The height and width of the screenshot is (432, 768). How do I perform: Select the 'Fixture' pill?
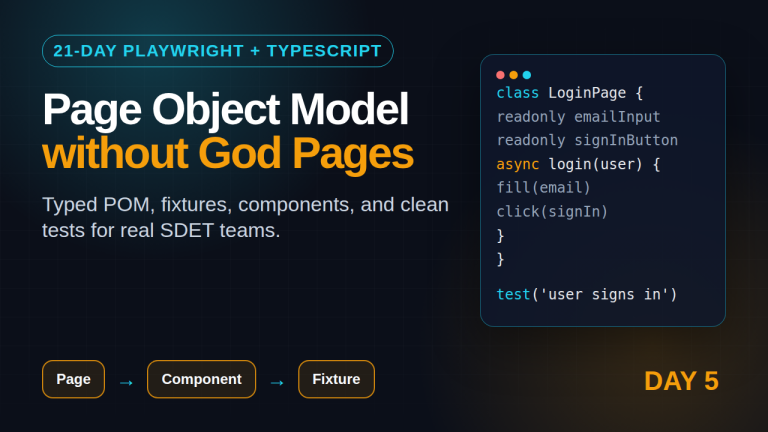click(336, 379)
